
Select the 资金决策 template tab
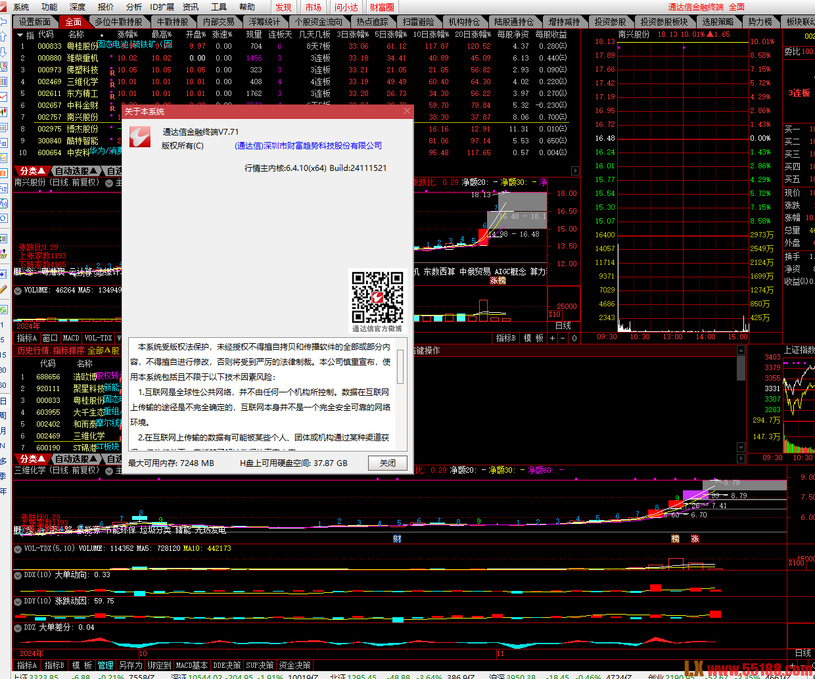tap(295, 665)
